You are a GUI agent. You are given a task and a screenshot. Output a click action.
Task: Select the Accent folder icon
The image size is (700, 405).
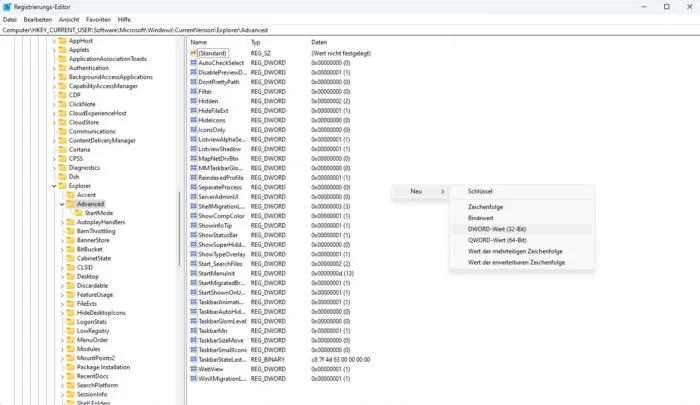coord(71,195)
